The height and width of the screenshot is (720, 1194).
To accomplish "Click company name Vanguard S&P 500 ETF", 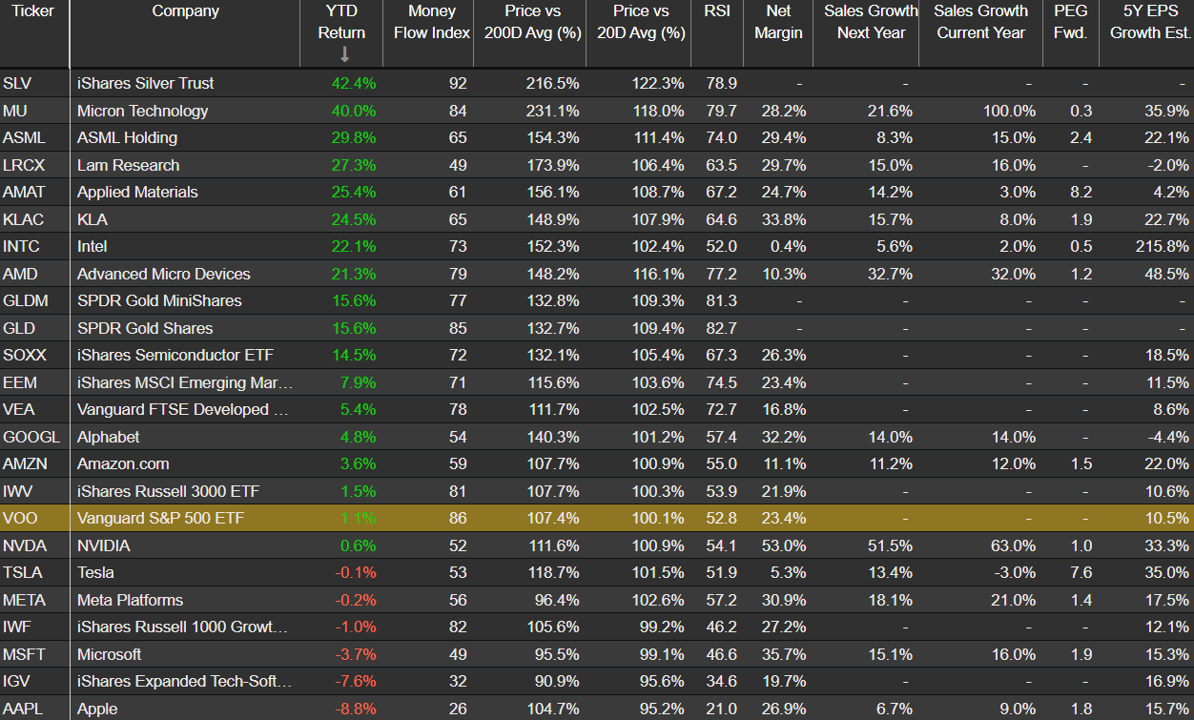I will click(x=161, y=519).
